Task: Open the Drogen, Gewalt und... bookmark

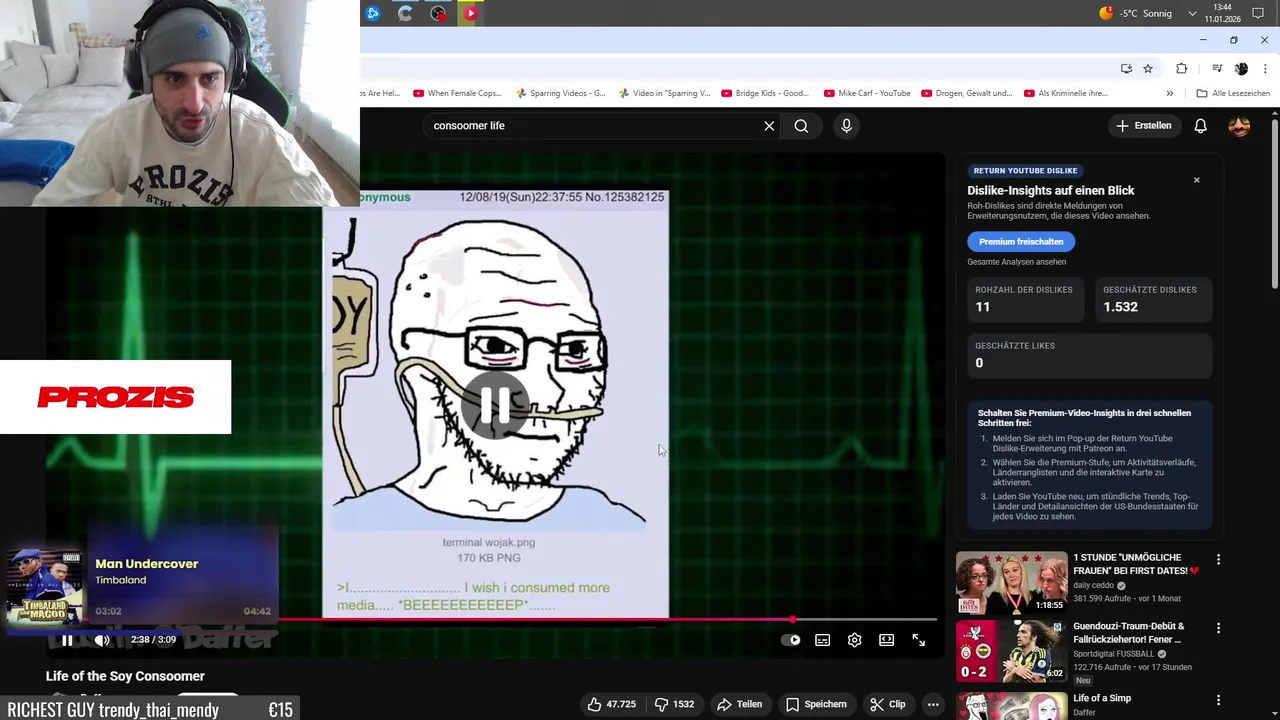Action: [x=967, y=93]
